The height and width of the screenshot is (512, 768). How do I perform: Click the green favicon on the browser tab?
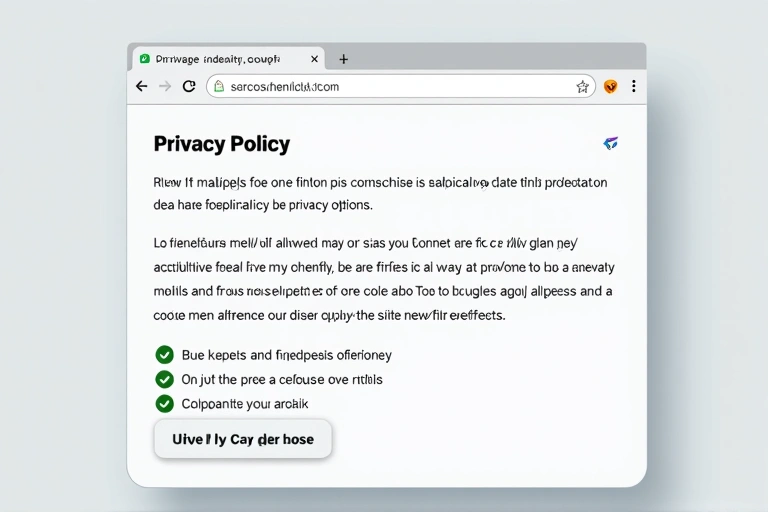pyautogui.click(x=145, y=60)
